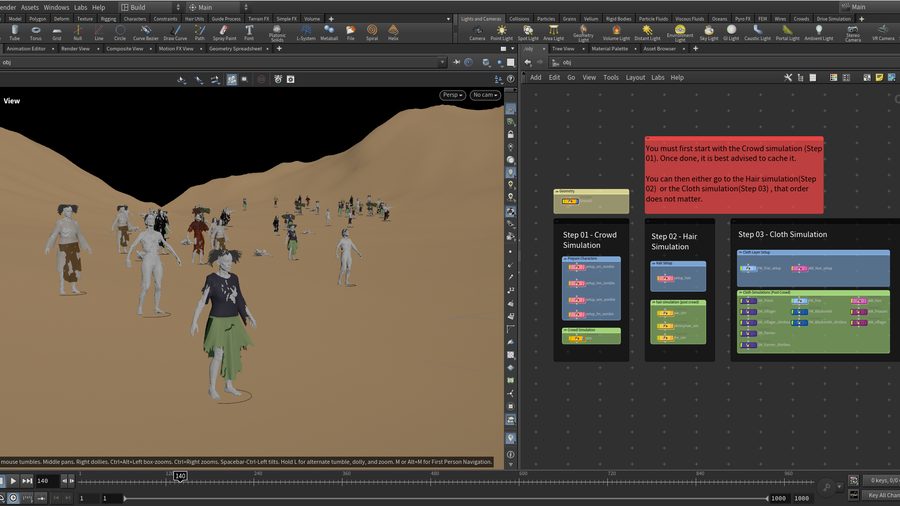Click the network editor obj path field

point(726,62)
